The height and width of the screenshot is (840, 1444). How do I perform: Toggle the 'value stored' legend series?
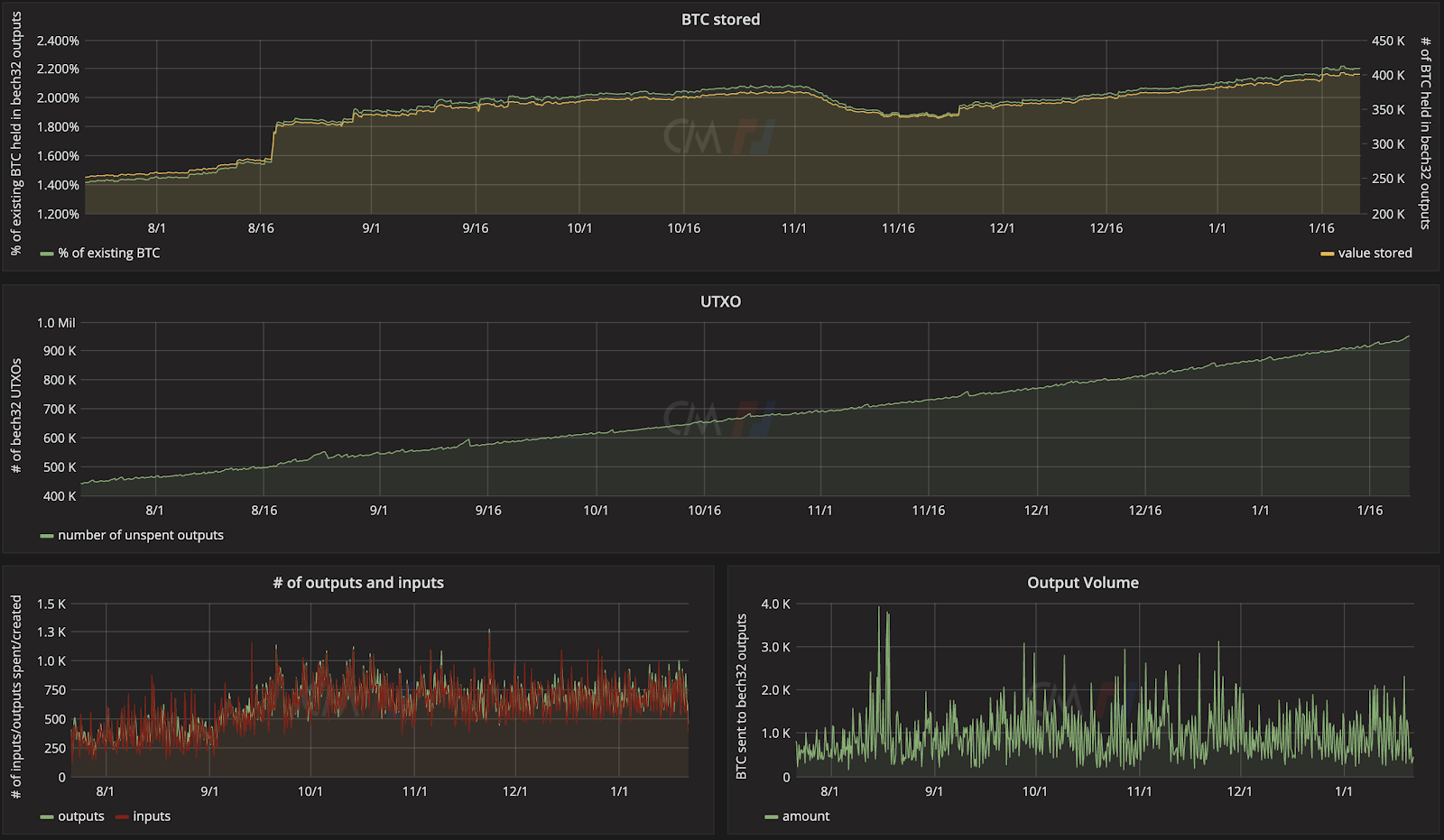tap(1375, 253)
